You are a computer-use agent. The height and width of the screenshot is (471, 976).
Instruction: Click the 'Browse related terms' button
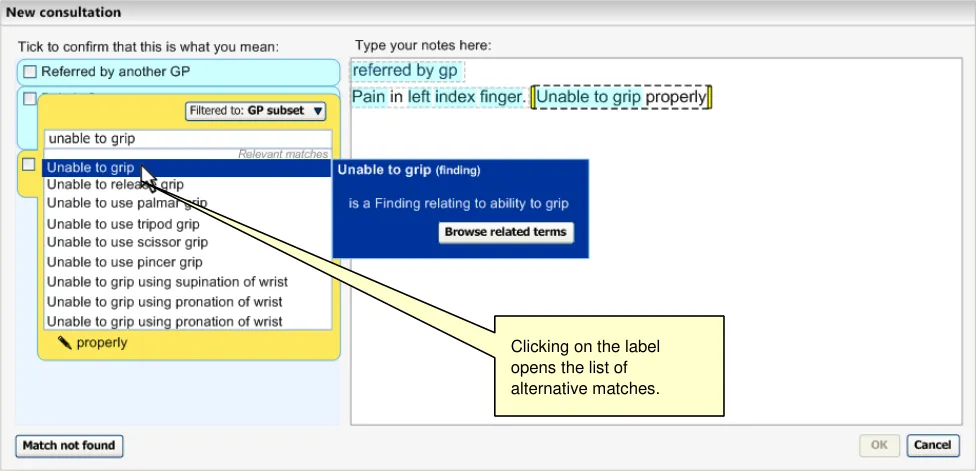(506, 232)
